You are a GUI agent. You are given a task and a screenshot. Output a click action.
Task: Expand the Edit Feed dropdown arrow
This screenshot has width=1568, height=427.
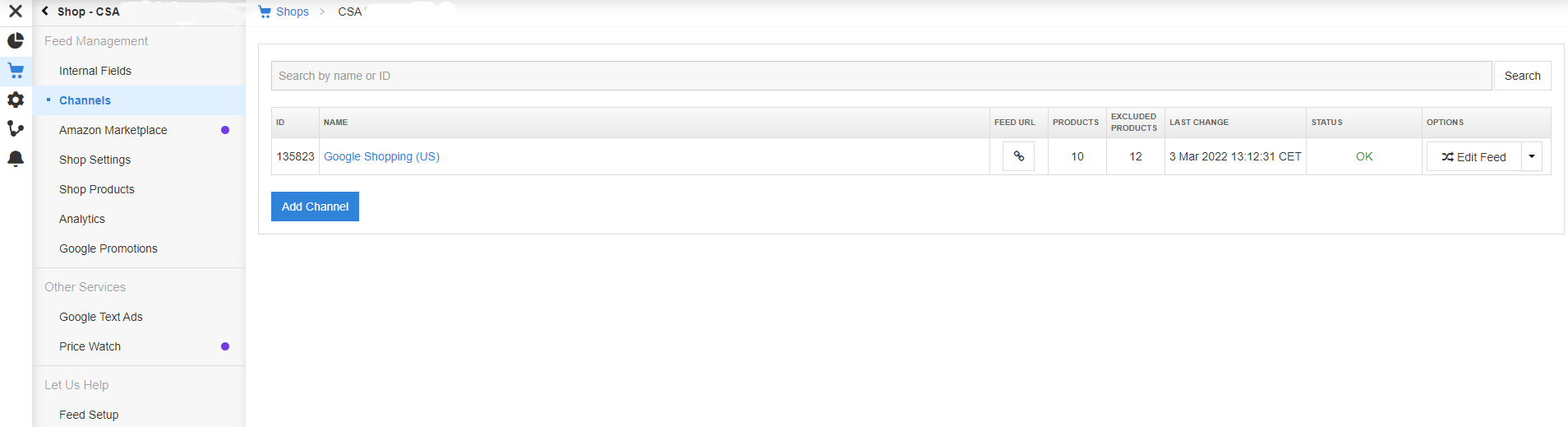pyautogui.click(x=1532, y=156)
